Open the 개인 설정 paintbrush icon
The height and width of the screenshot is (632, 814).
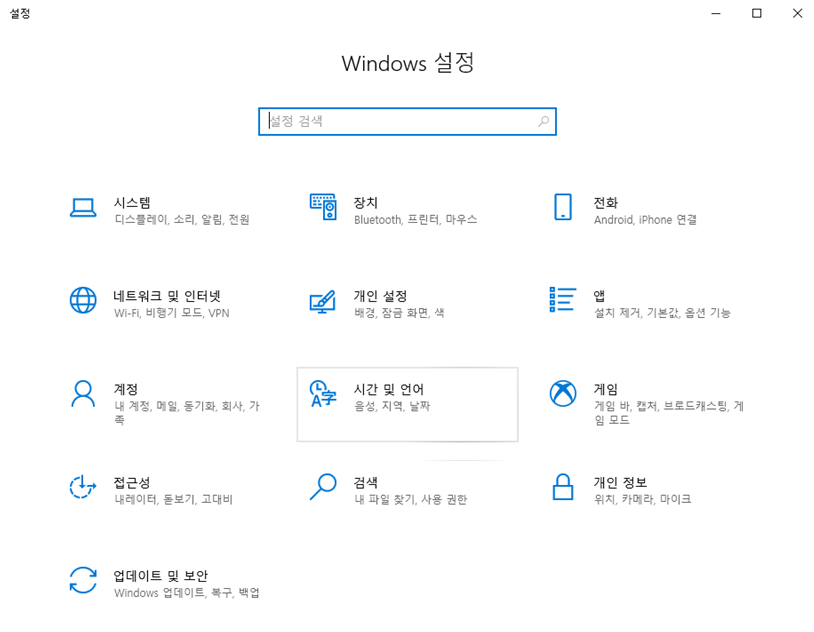pos(323,301)
